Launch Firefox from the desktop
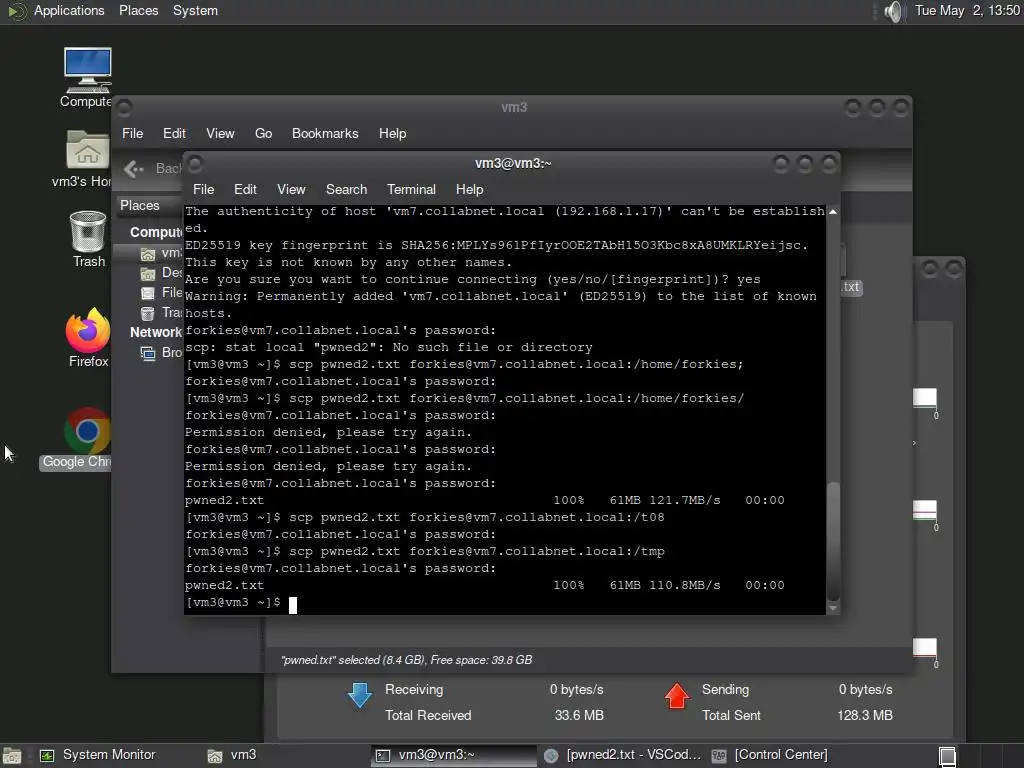 [x=88, y=337]
